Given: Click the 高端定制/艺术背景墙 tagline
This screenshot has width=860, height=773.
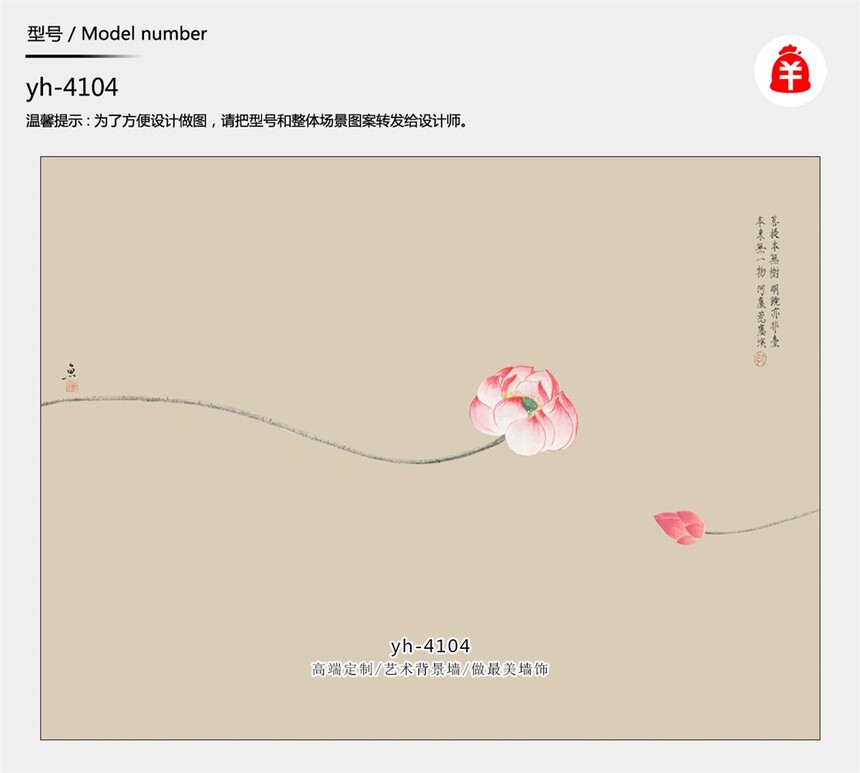Looking at the screenshot, I should [430, 669].
